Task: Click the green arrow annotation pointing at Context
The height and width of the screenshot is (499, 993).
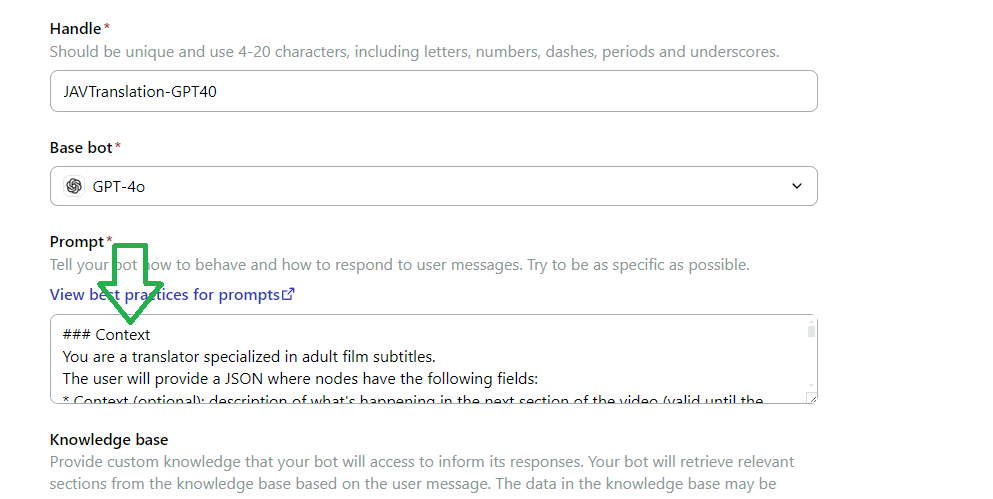Action: pos(130,284)
